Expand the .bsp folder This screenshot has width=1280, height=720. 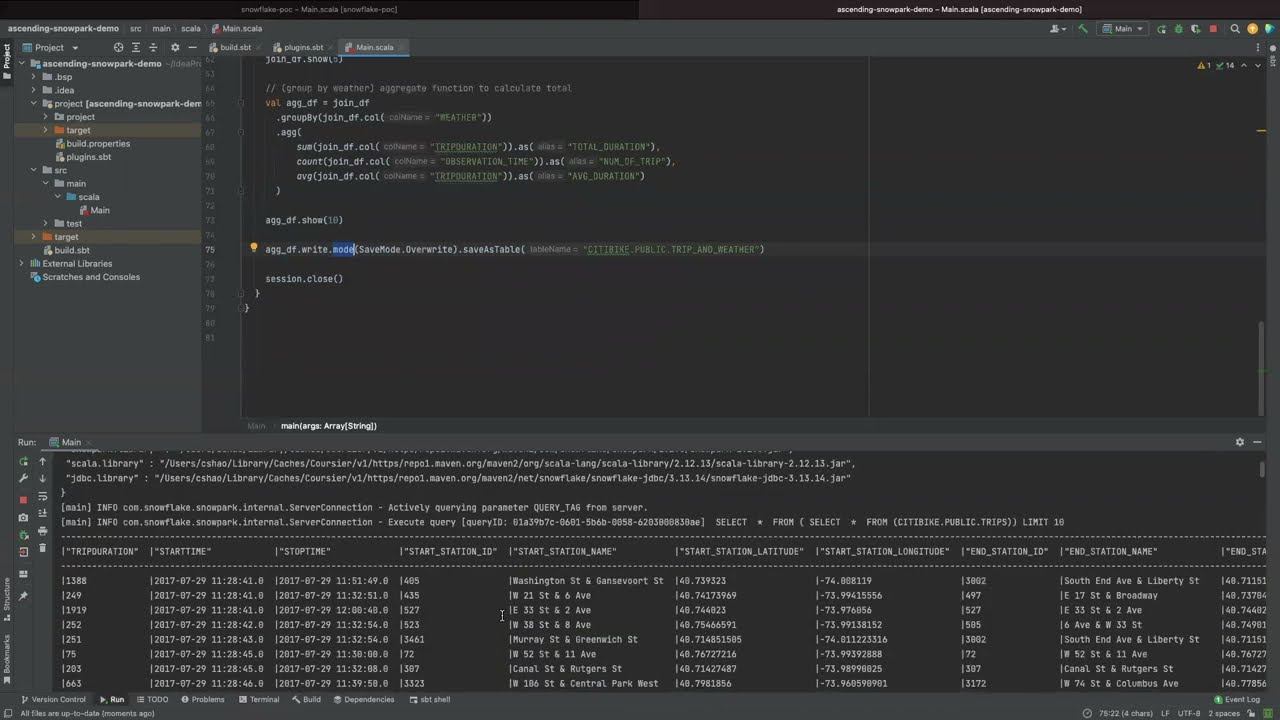tap(33, 77)
